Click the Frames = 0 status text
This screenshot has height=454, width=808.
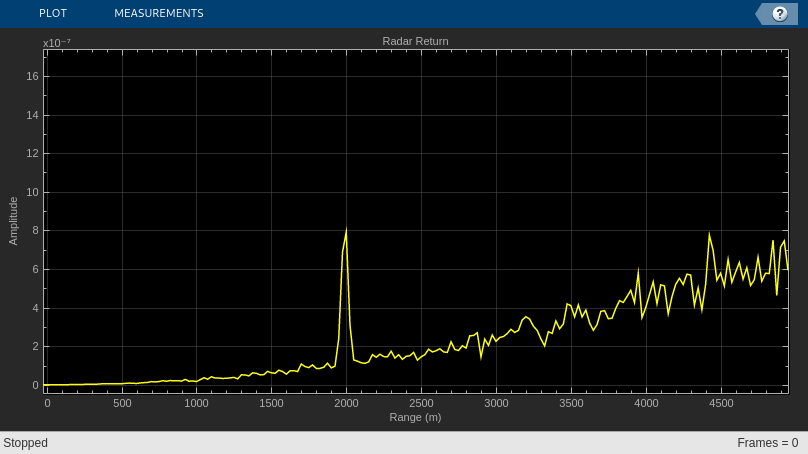click(x=768, y=443)
